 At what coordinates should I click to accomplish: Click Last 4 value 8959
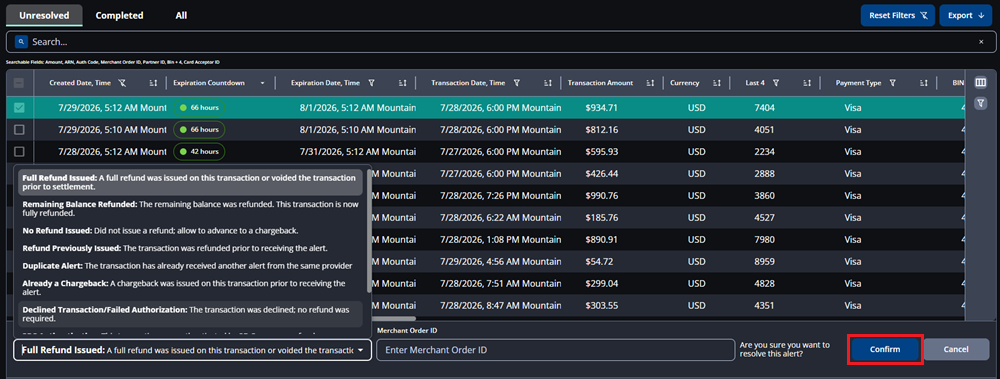pyautogui.click(x=764, y=262)
